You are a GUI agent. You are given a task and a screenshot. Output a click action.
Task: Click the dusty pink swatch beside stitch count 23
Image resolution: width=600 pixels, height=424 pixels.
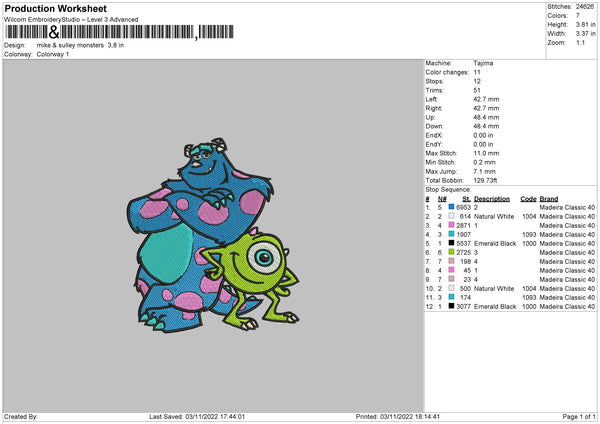click(x=451, y=279)
